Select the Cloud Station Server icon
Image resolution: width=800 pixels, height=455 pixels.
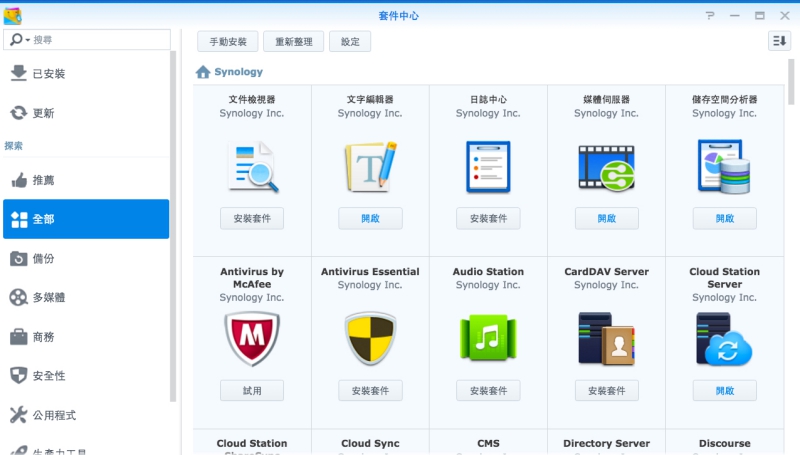(x=724, y=339)
